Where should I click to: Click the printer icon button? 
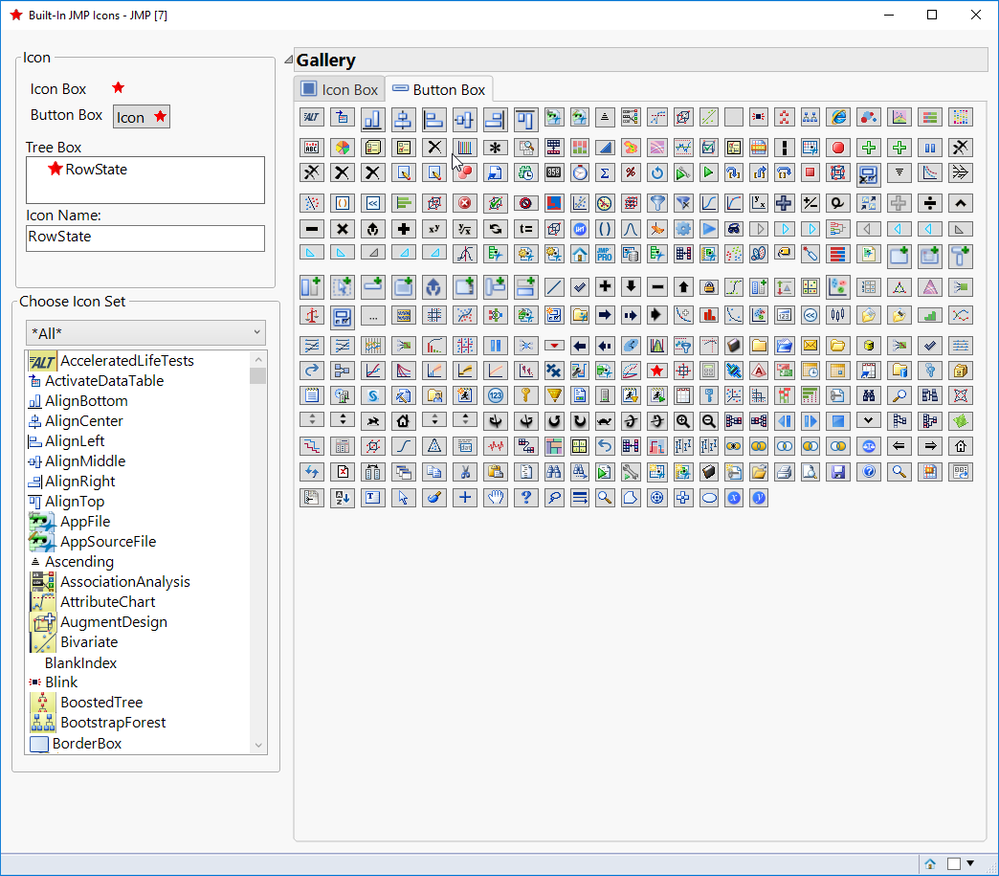[x=784, y=472]
